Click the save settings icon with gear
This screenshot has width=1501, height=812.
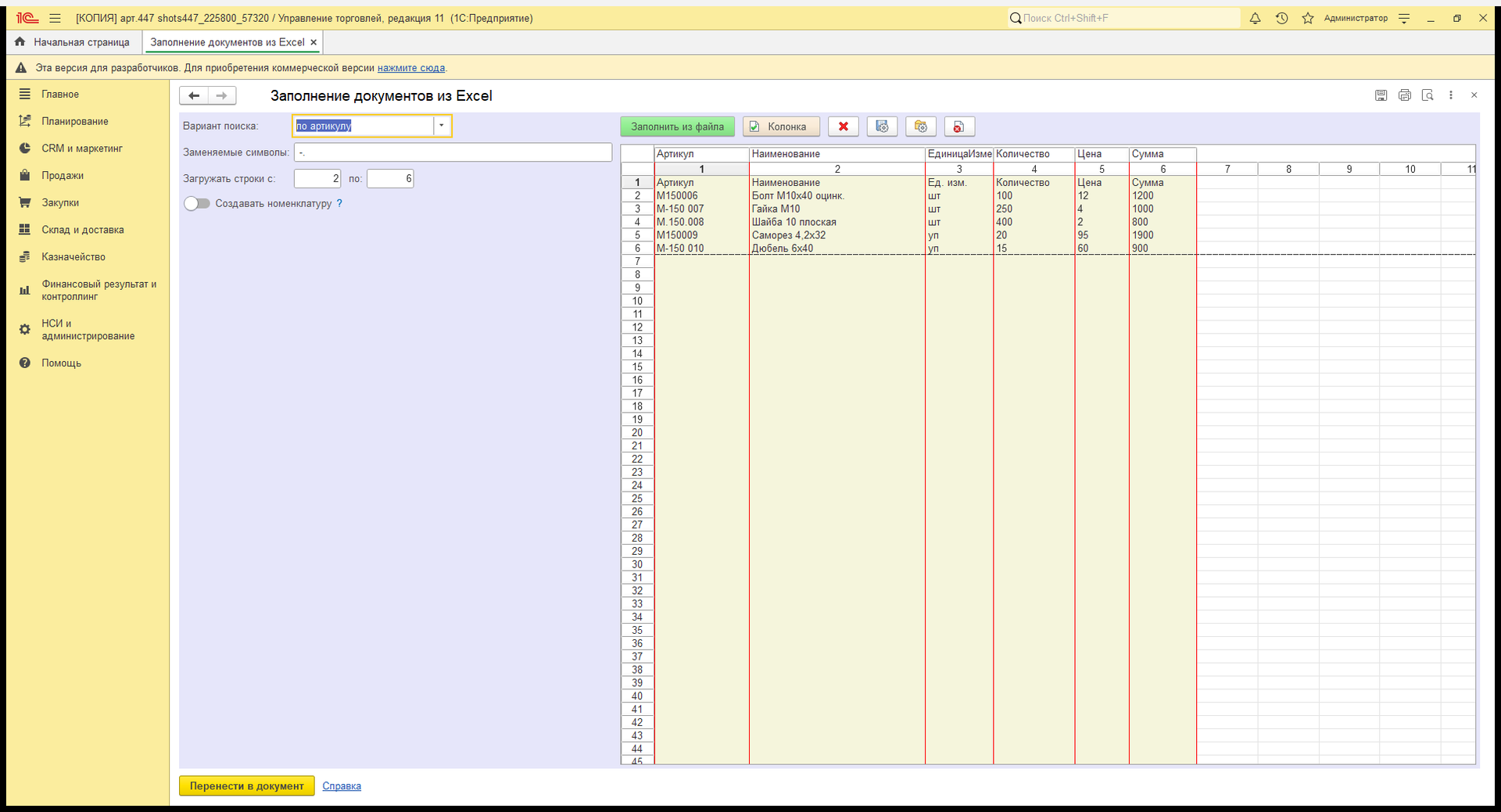[x=882, y=127]
